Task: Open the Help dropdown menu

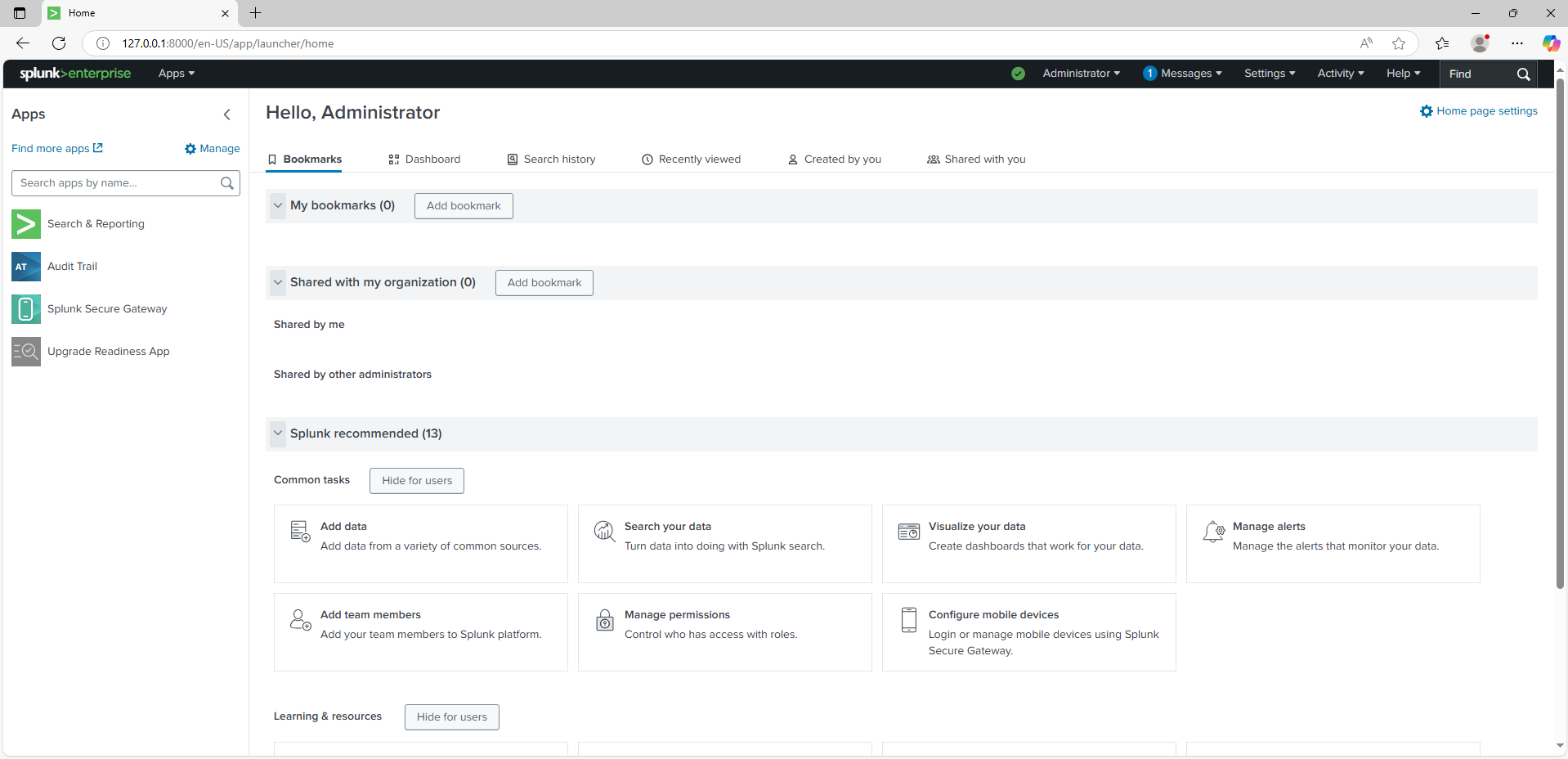Action: [1403, 74]
